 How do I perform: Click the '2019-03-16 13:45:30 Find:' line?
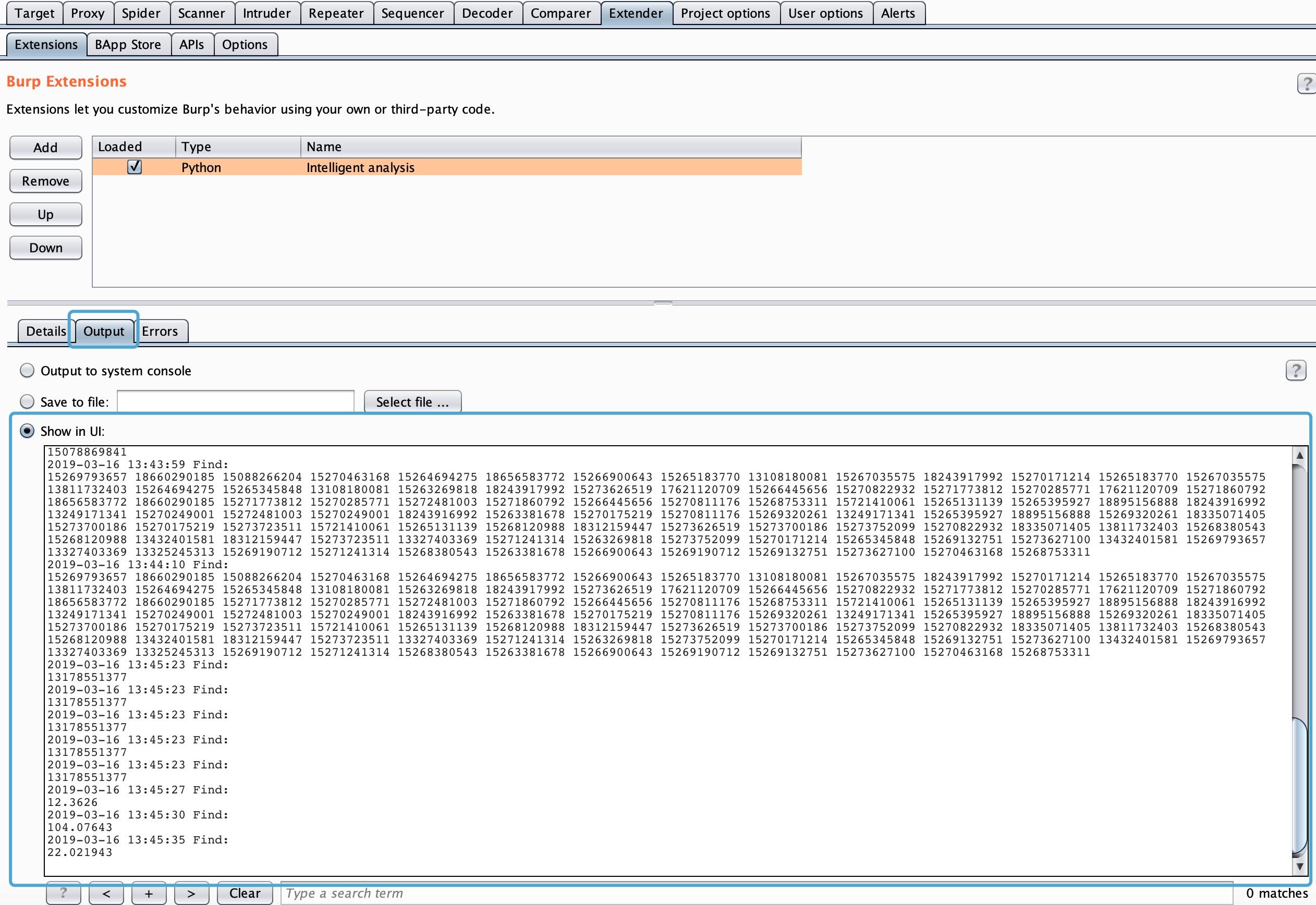(x=138, y=815)
